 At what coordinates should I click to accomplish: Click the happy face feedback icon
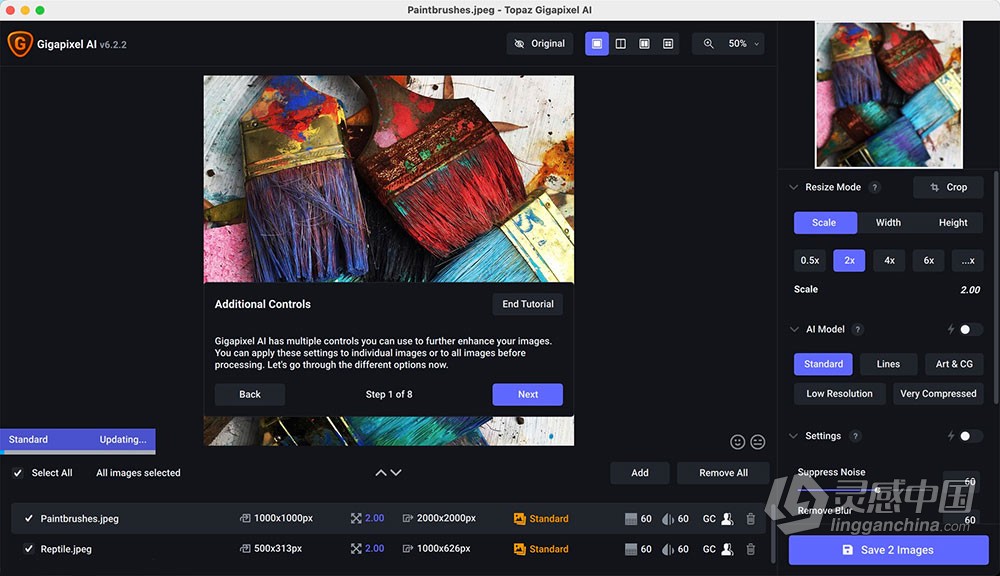[737, 441]
